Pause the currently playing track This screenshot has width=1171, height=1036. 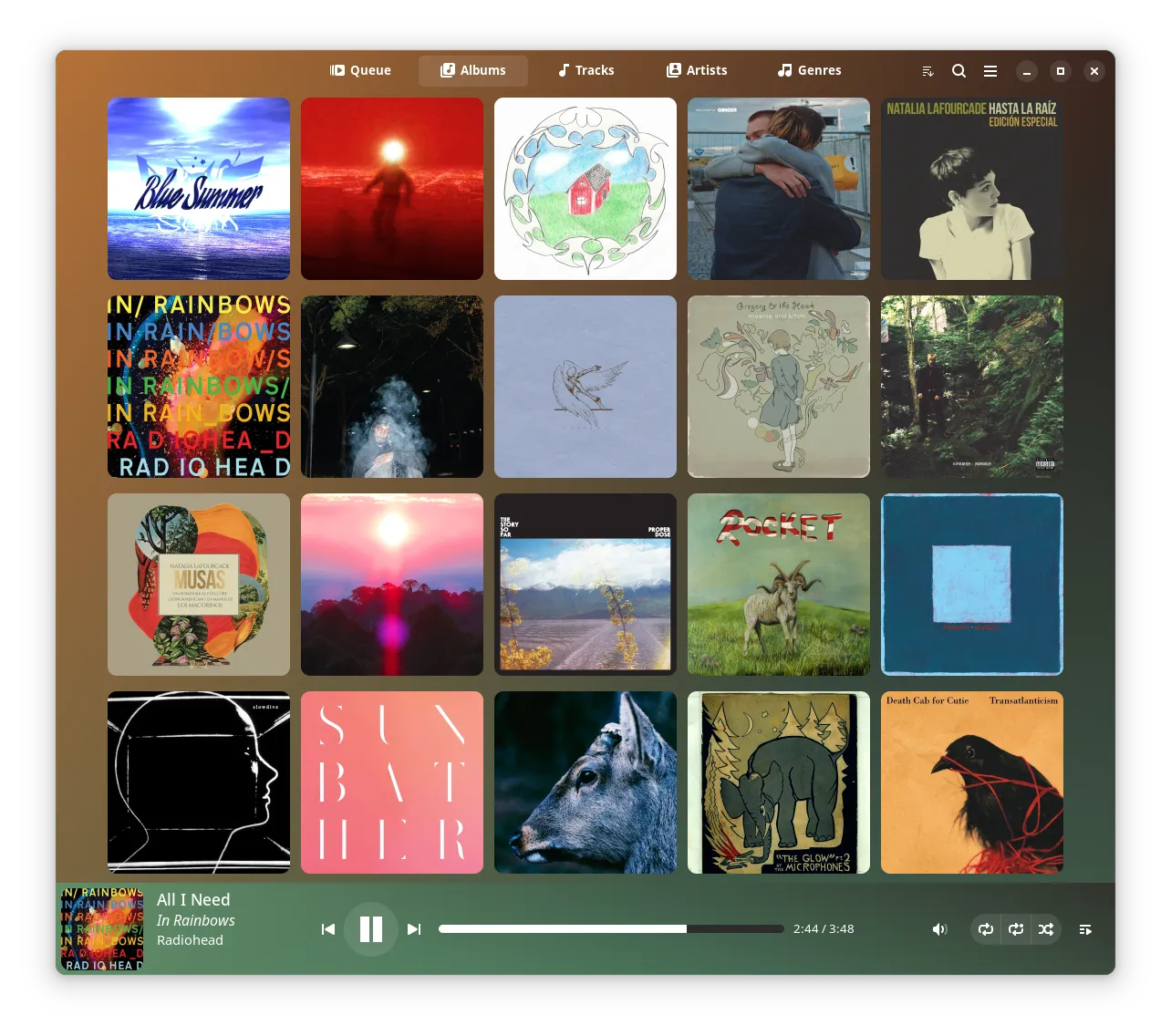coord(370,929)
